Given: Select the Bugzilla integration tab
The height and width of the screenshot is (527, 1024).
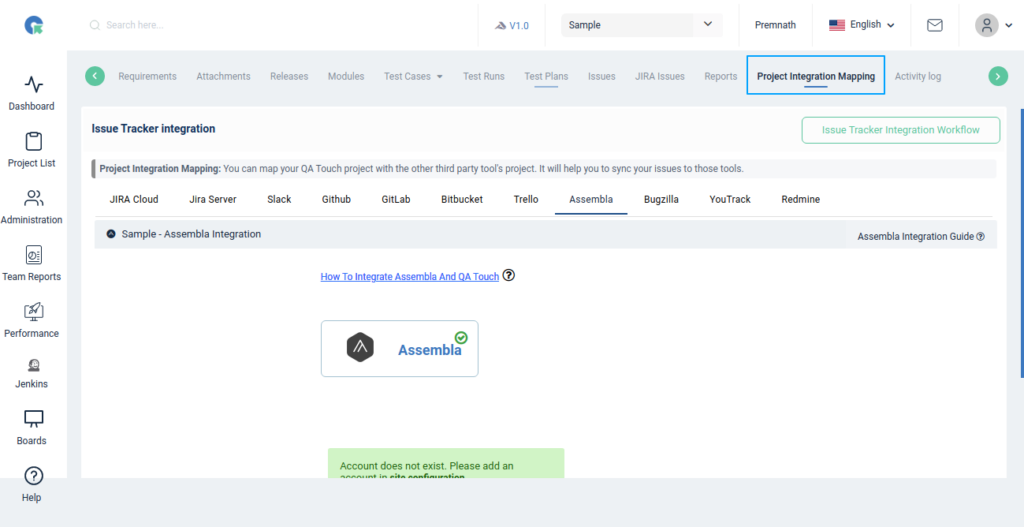Looking at the screenshot, I should coord(661,199).
